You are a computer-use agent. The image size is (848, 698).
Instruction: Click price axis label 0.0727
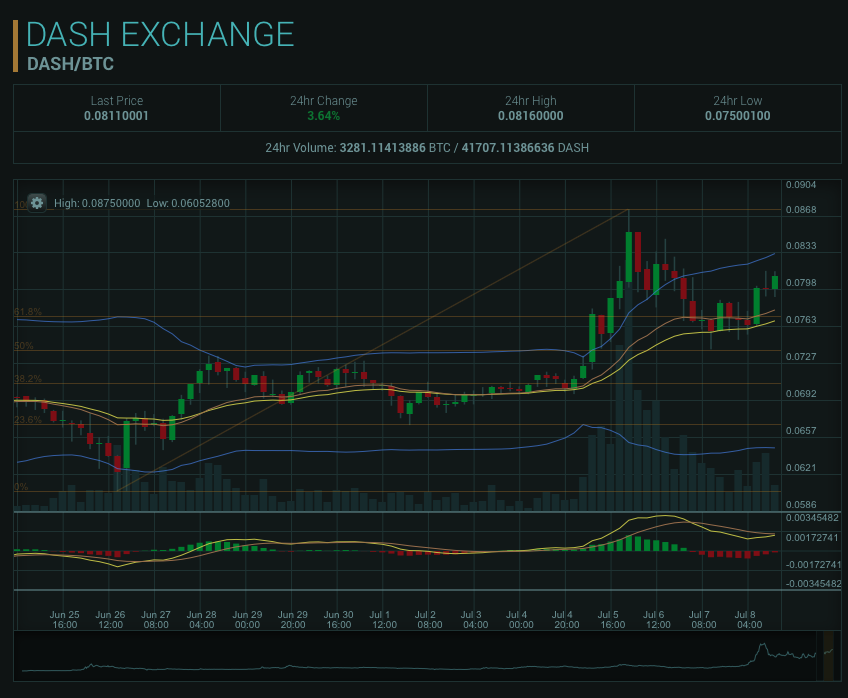[801, 357]
